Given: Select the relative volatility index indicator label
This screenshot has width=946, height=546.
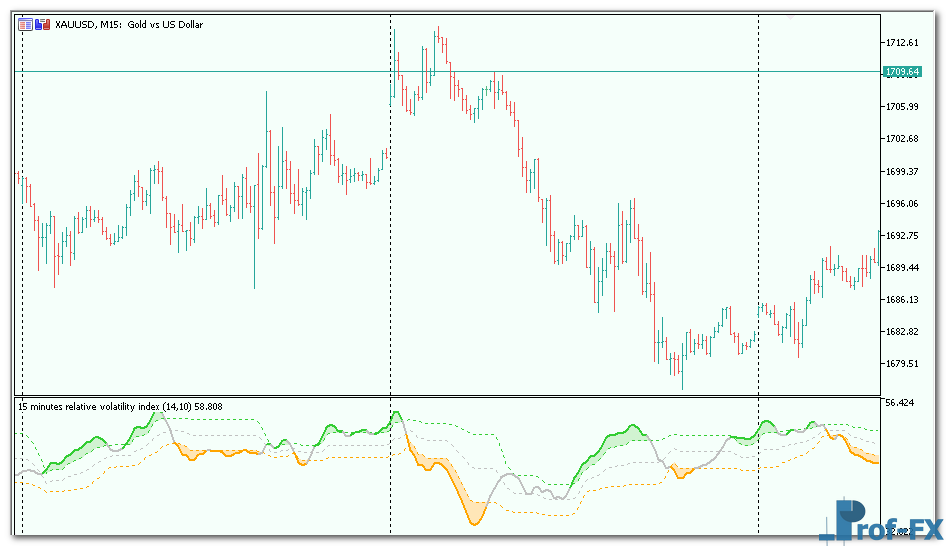Looking at the screenshot, I should (x=120, y=406).
